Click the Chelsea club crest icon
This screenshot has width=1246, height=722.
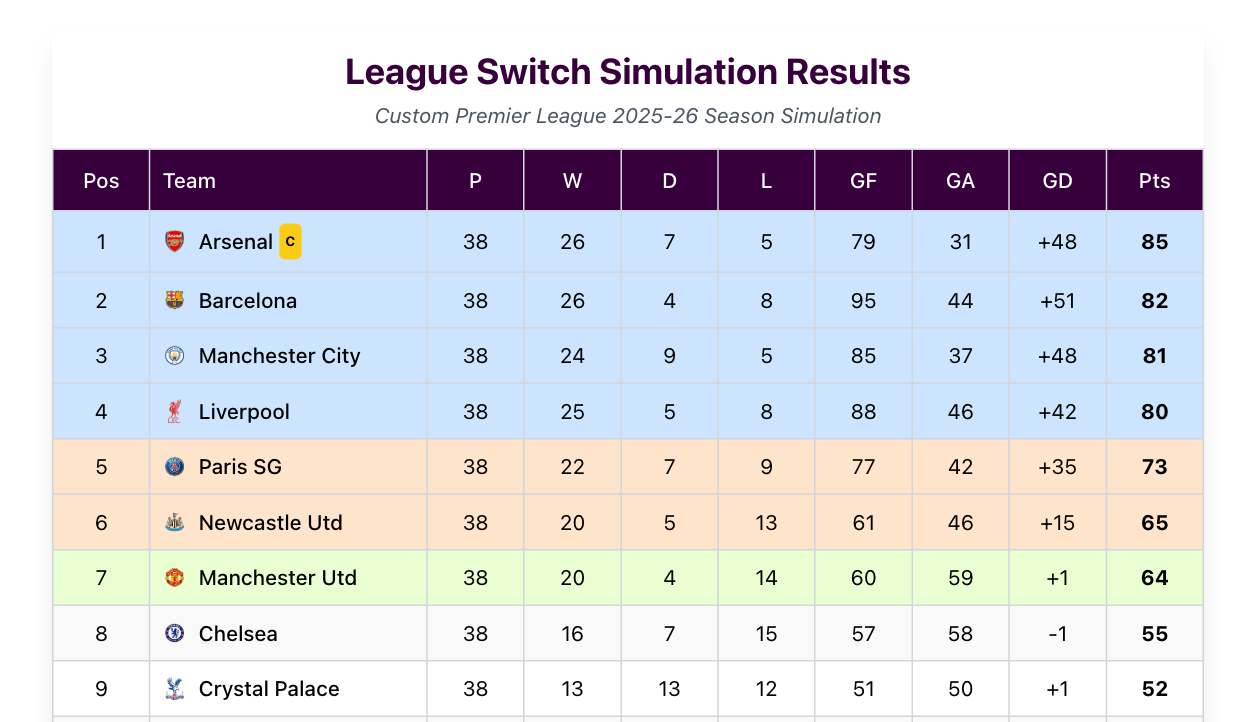(175, 633)
